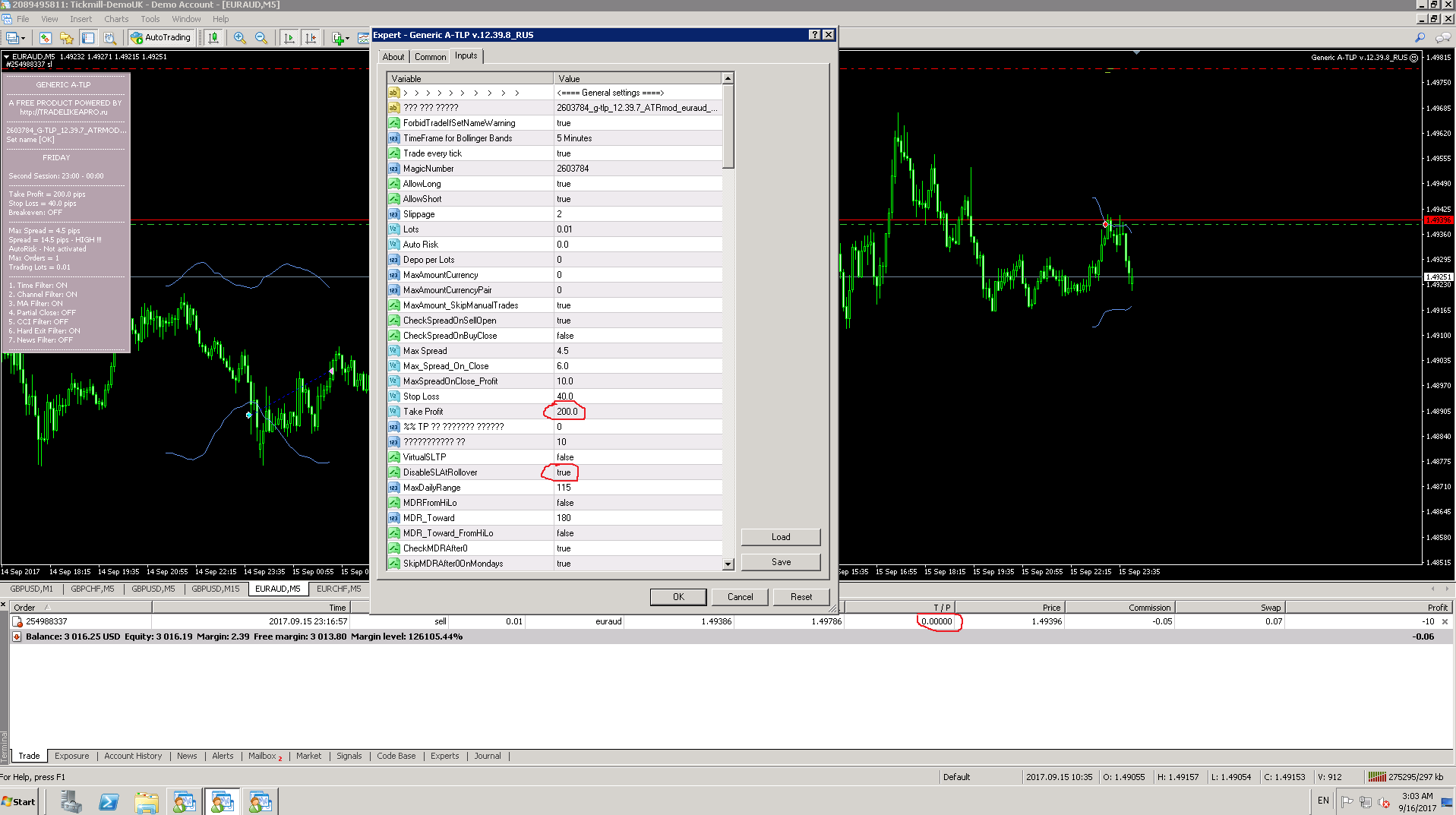Click the MaxDailyRange variable row icon
The height and width of the screenshot is (815, 1456).
[394, 488]
